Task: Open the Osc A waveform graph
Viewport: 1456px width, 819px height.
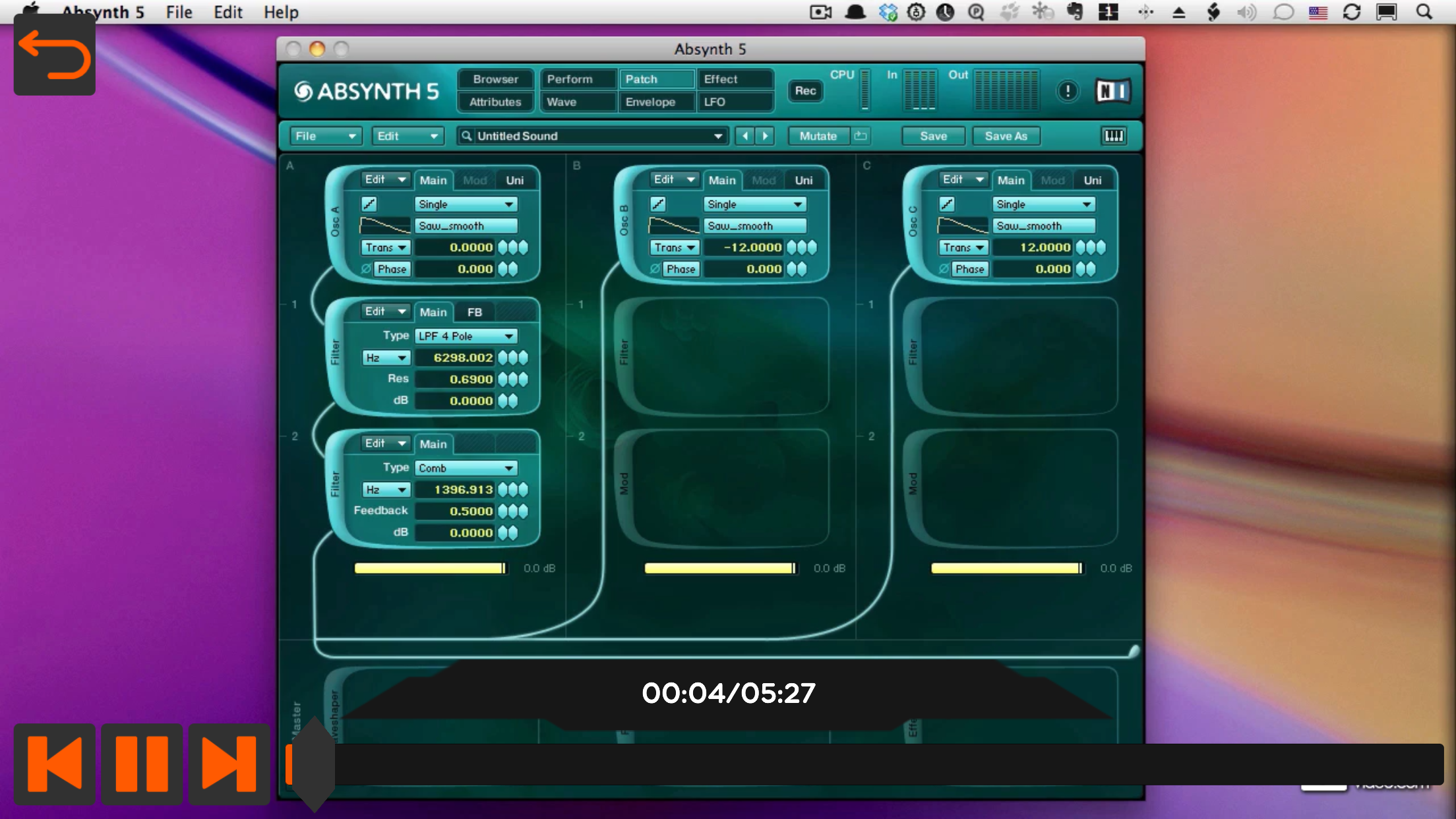Action: [x=385, y=226]
